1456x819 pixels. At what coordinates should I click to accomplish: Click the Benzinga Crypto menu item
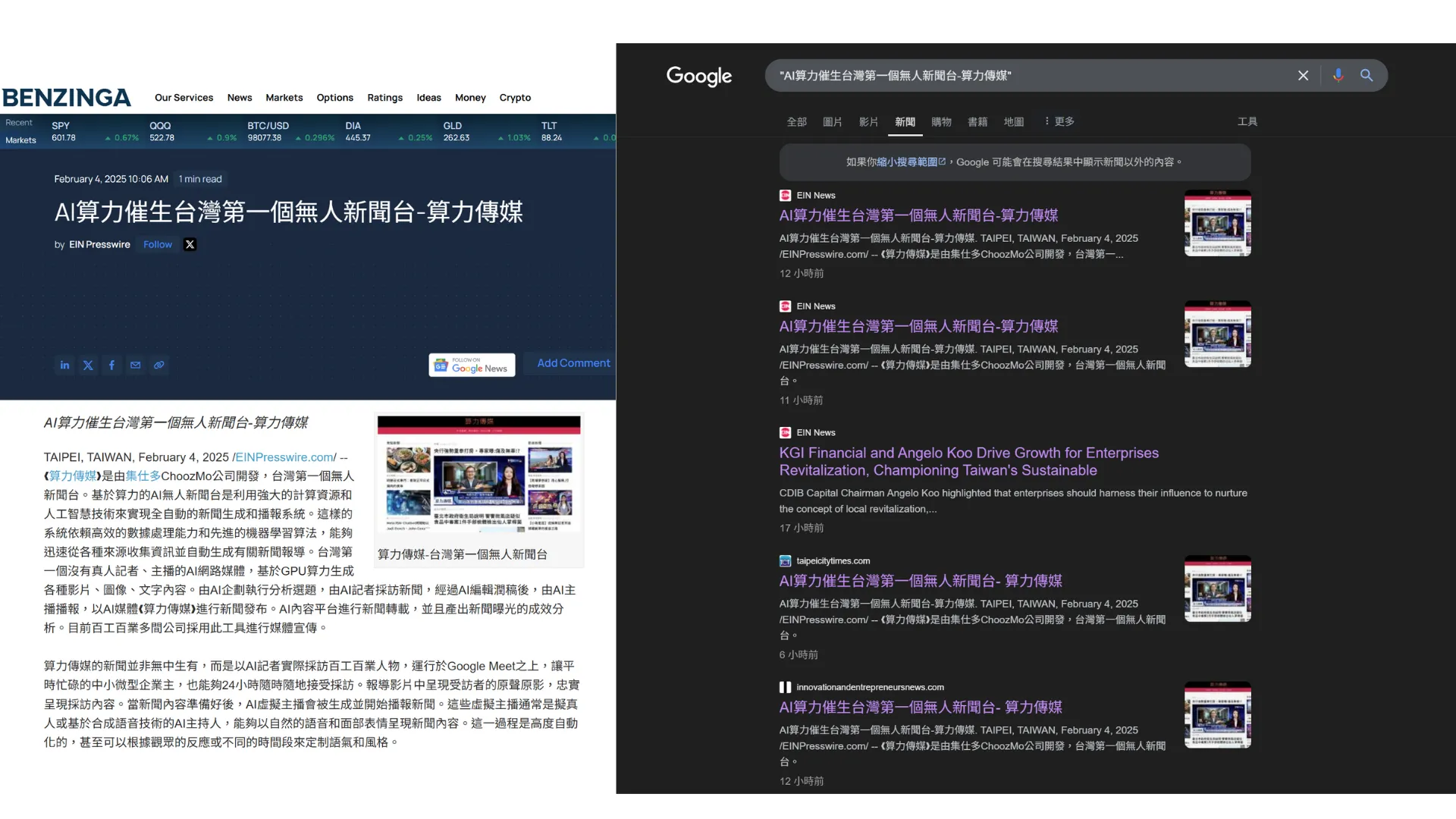(515, 97)
